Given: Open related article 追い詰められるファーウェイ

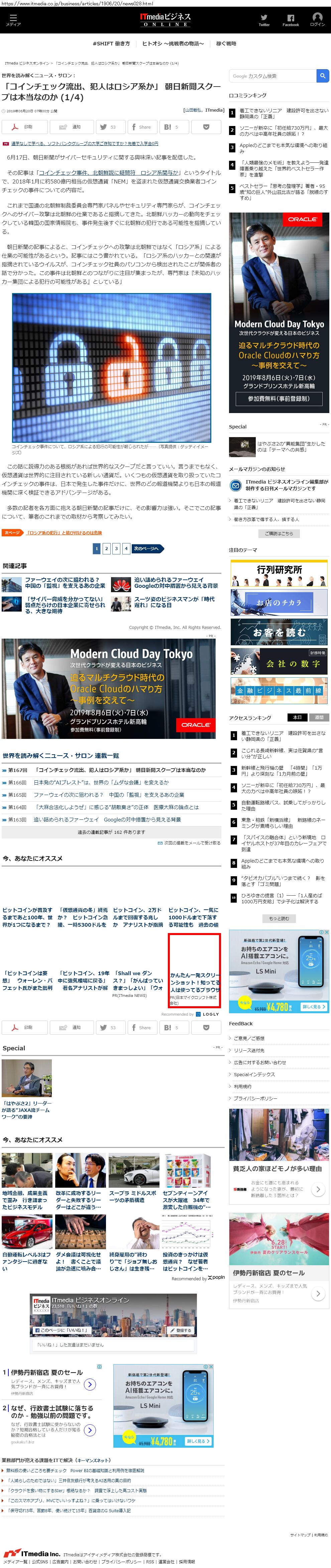Looking at the screenshot, I should click(176, 582).
